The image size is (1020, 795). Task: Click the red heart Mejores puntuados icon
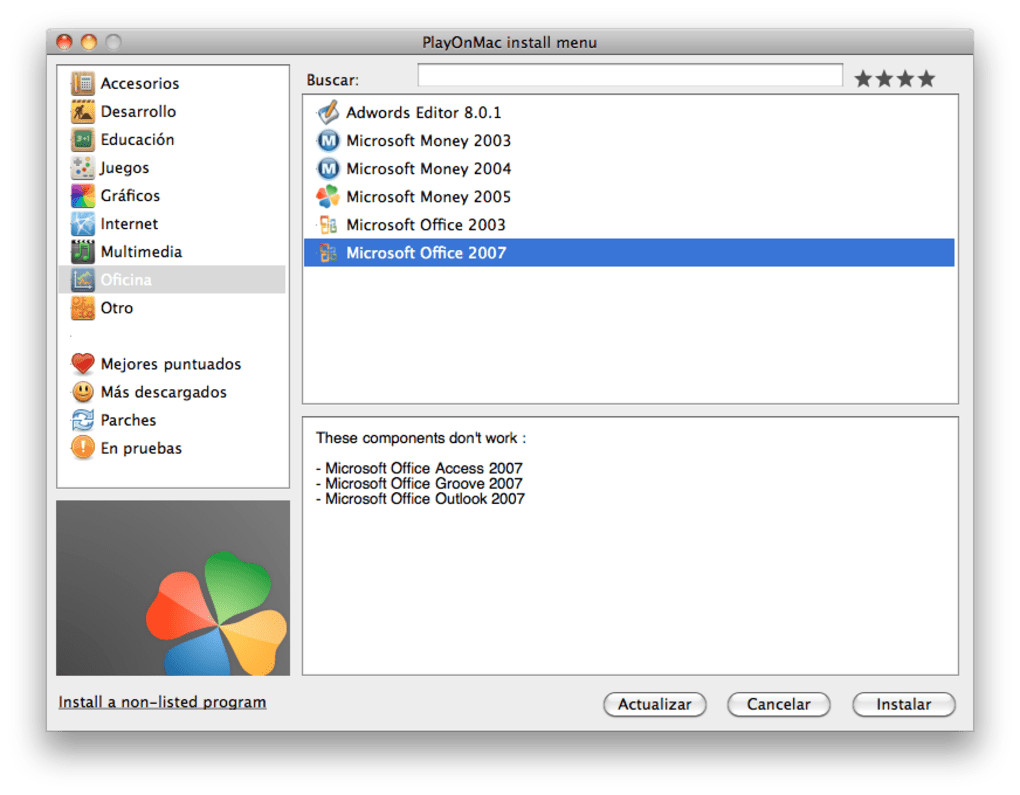pyautogui.click(x=83, y=364)
